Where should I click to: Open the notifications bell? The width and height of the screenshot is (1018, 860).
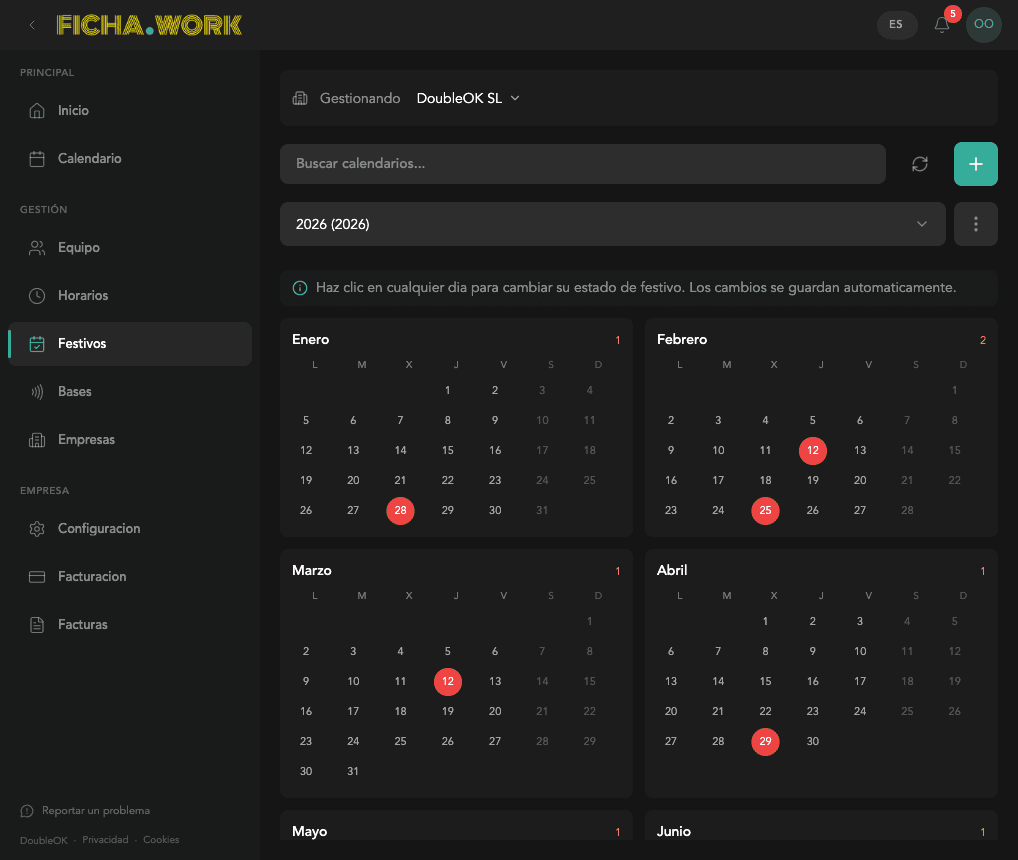coord(942,25)
